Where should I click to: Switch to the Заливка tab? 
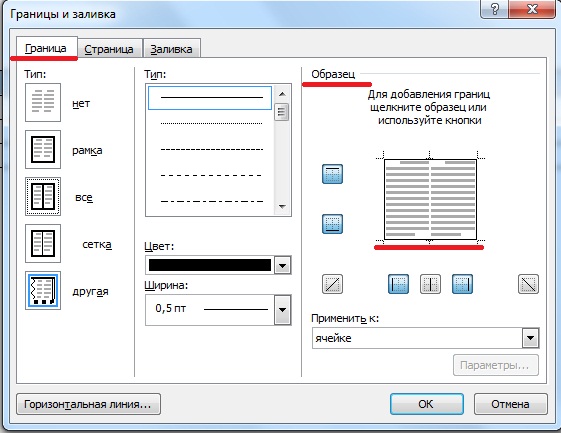pos(171,49)
